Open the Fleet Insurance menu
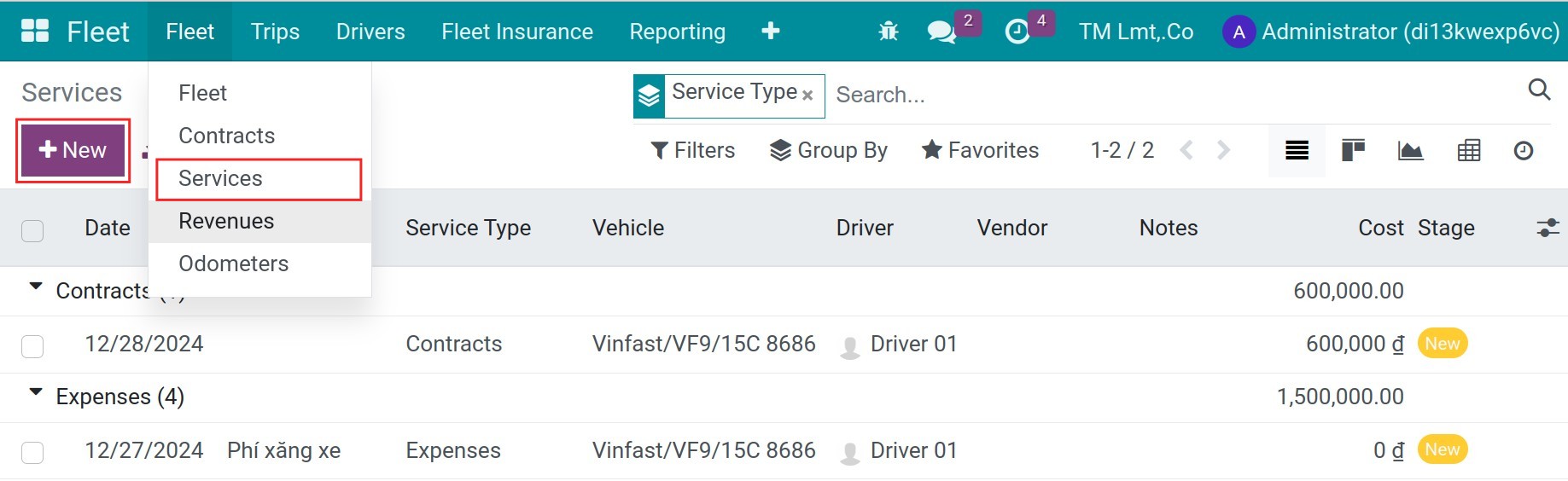1568x481 pixels. click(x=517, y=32)
